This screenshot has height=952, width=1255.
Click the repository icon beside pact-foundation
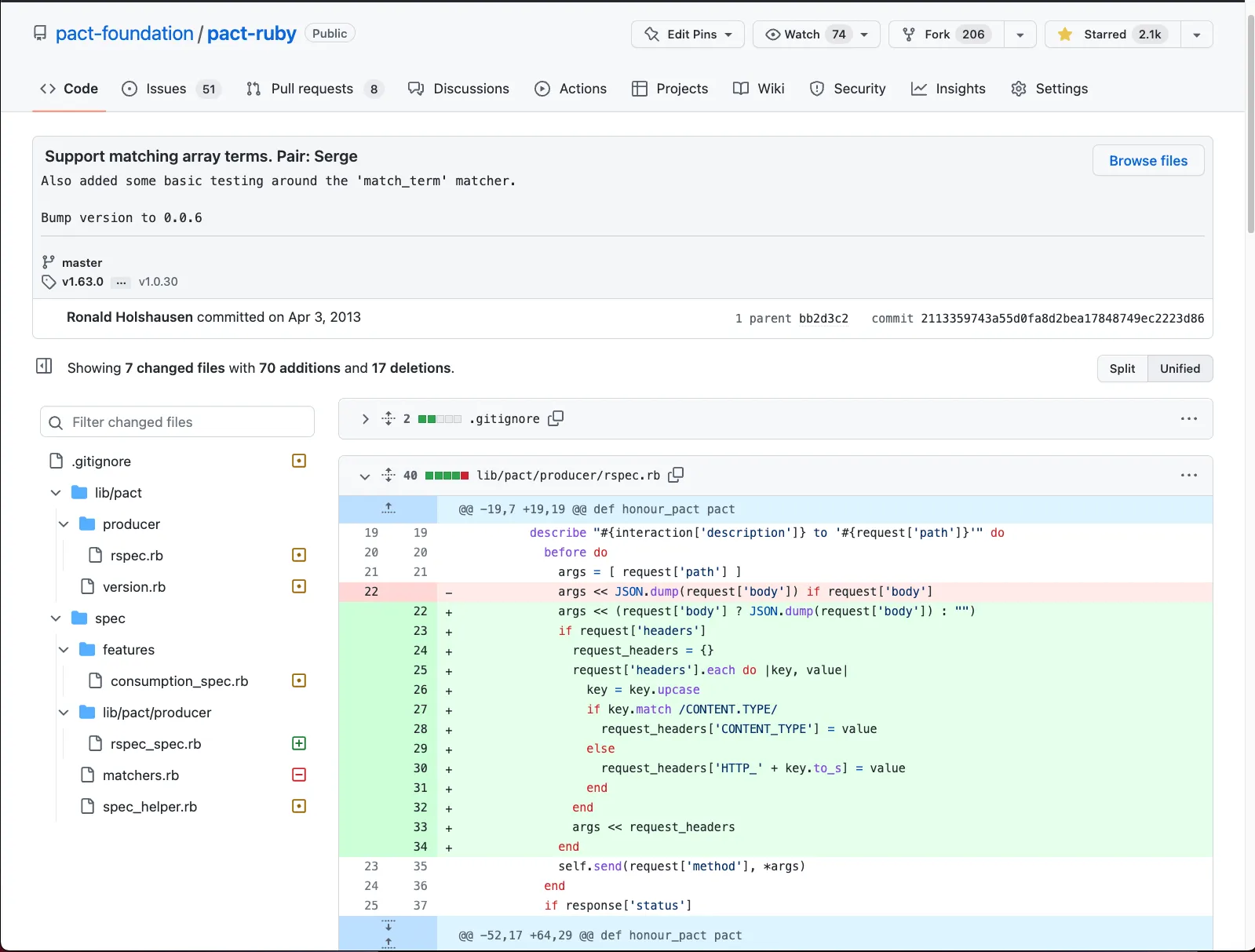coord(40,34)
